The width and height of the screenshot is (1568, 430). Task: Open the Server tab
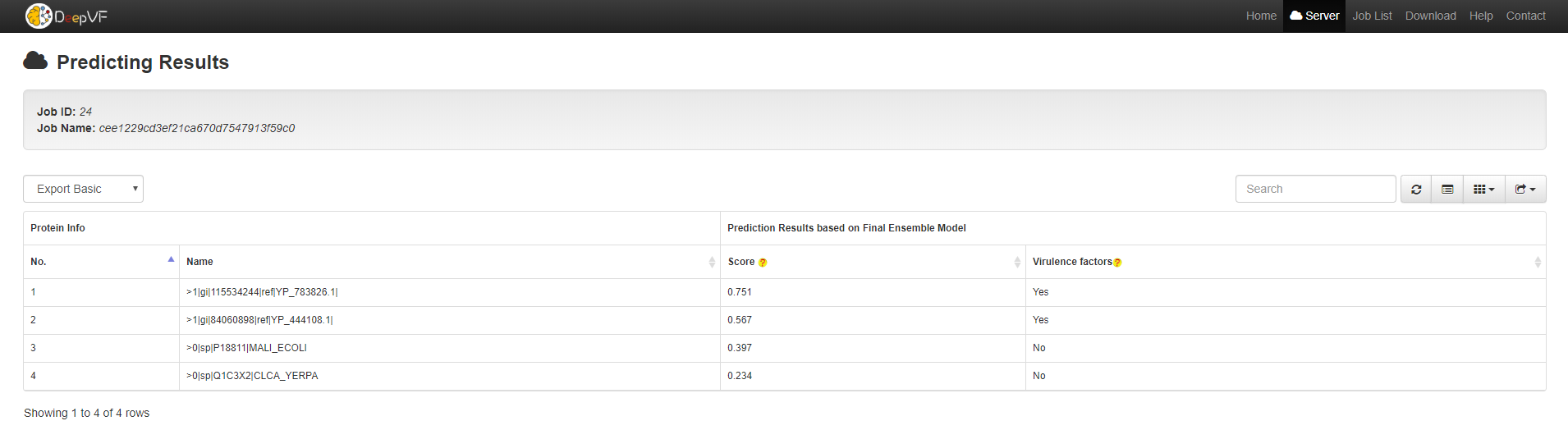pos(1314,16)
